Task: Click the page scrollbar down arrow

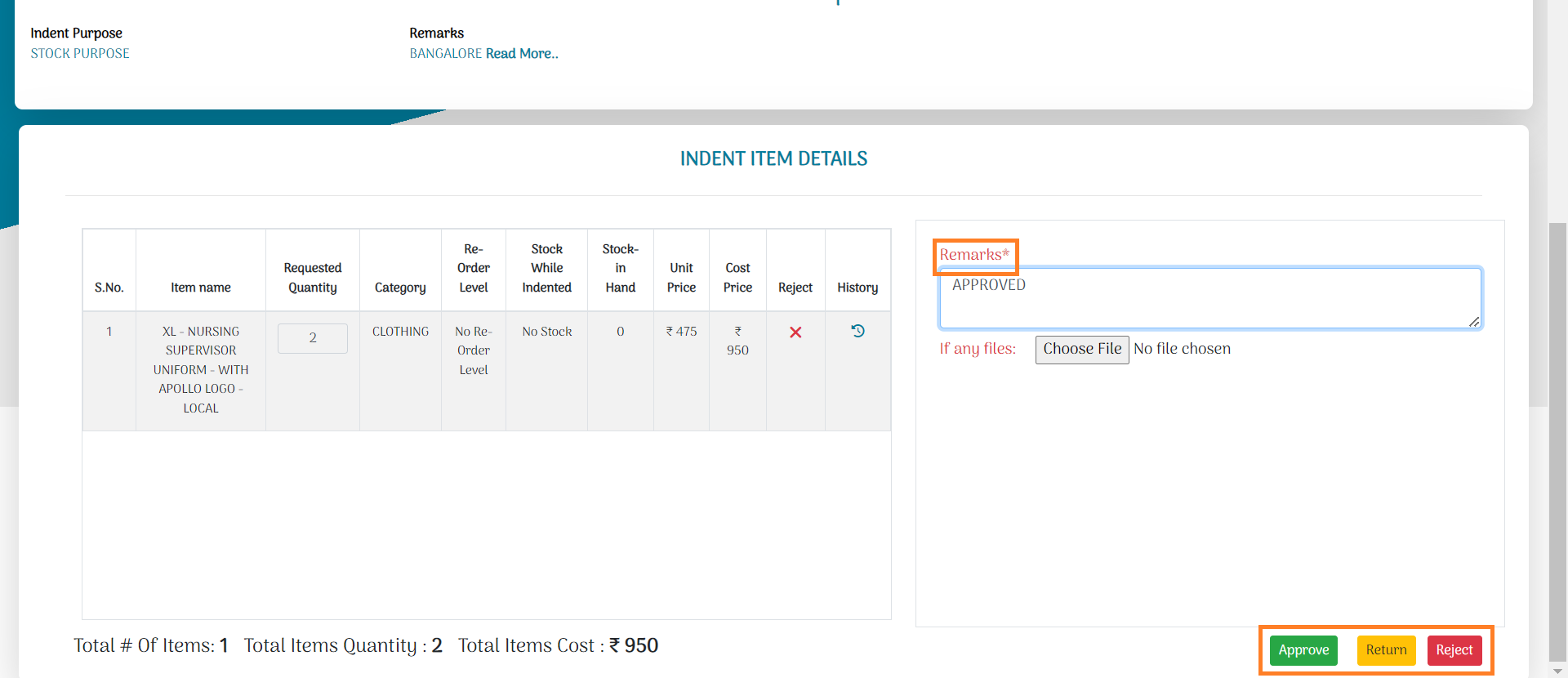Action: tap(1557, 670)
